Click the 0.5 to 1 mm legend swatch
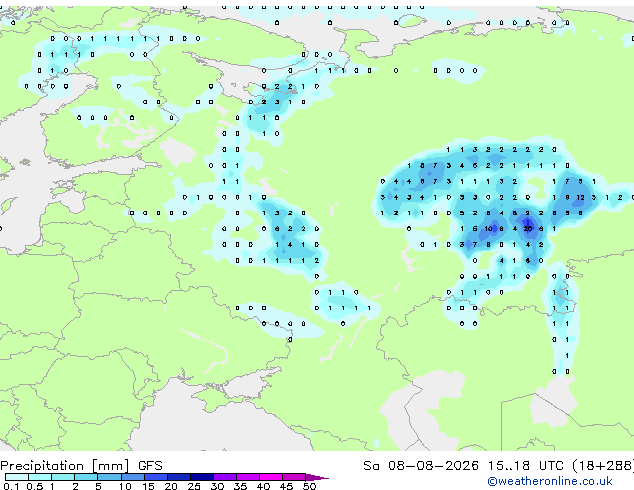The image size is (634, 490). pyautogui.click(x=40, y=477)
